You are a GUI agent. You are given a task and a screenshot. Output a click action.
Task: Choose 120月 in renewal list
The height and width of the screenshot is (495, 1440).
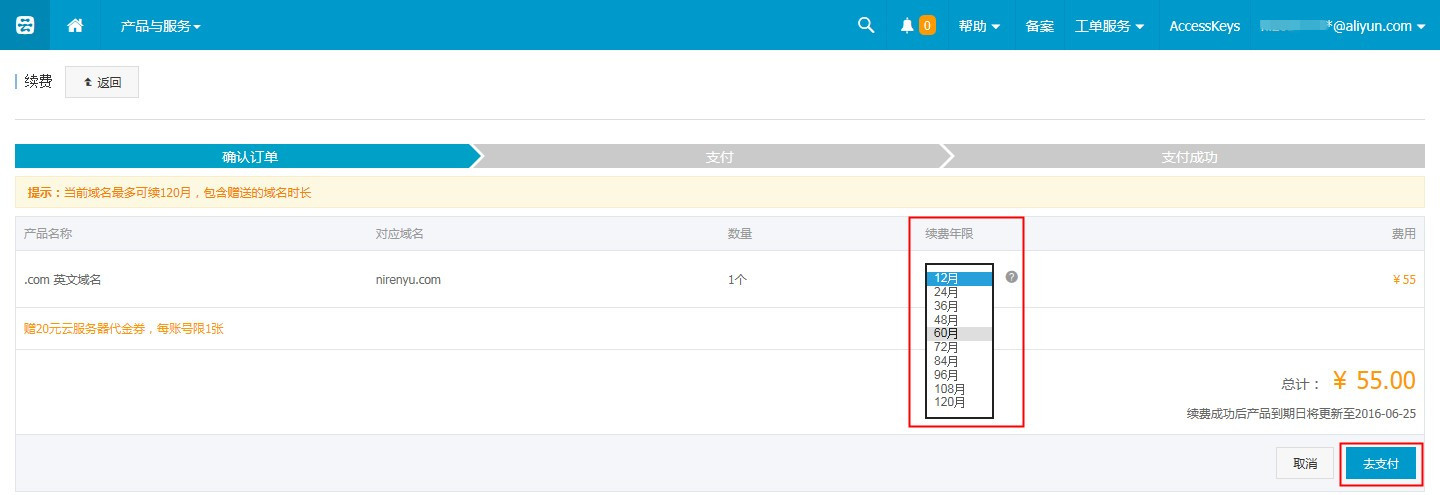click(959, 403)
